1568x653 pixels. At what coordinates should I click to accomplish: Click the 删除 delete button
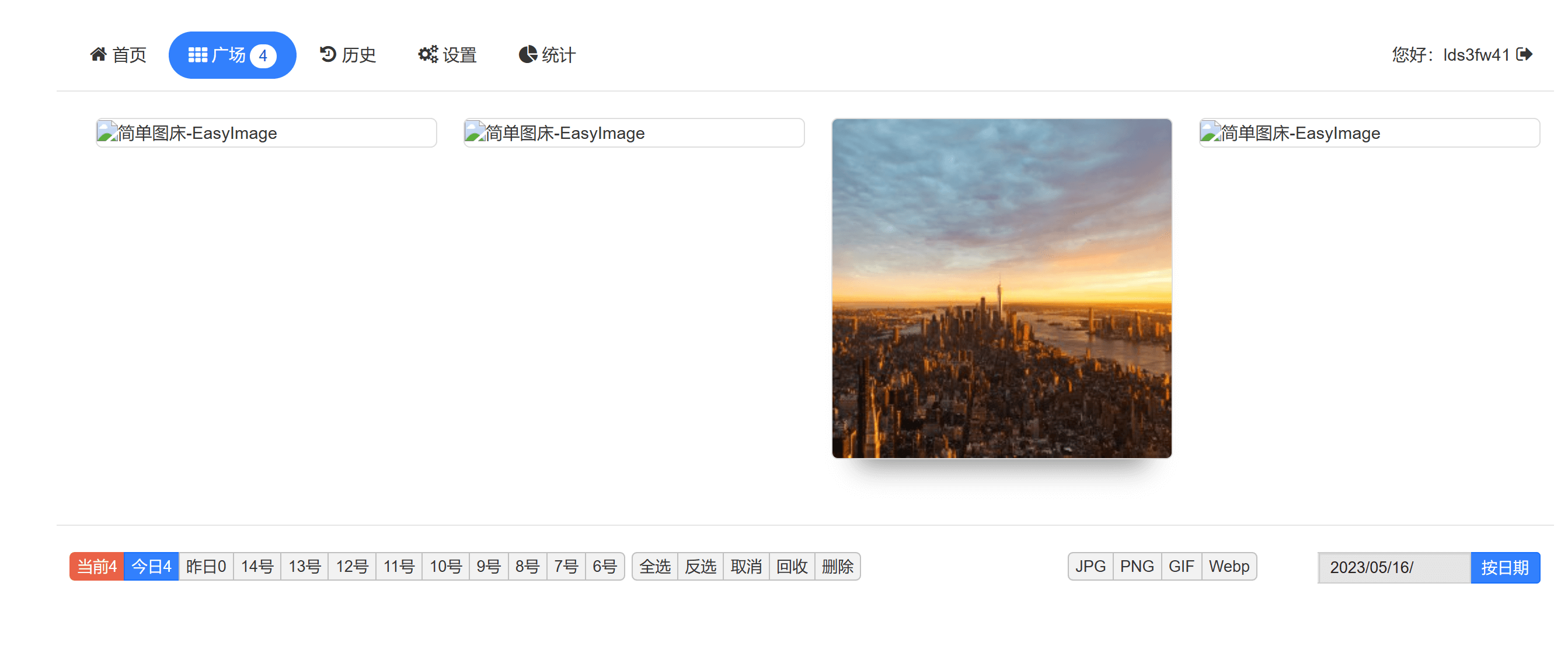(838, 566)
